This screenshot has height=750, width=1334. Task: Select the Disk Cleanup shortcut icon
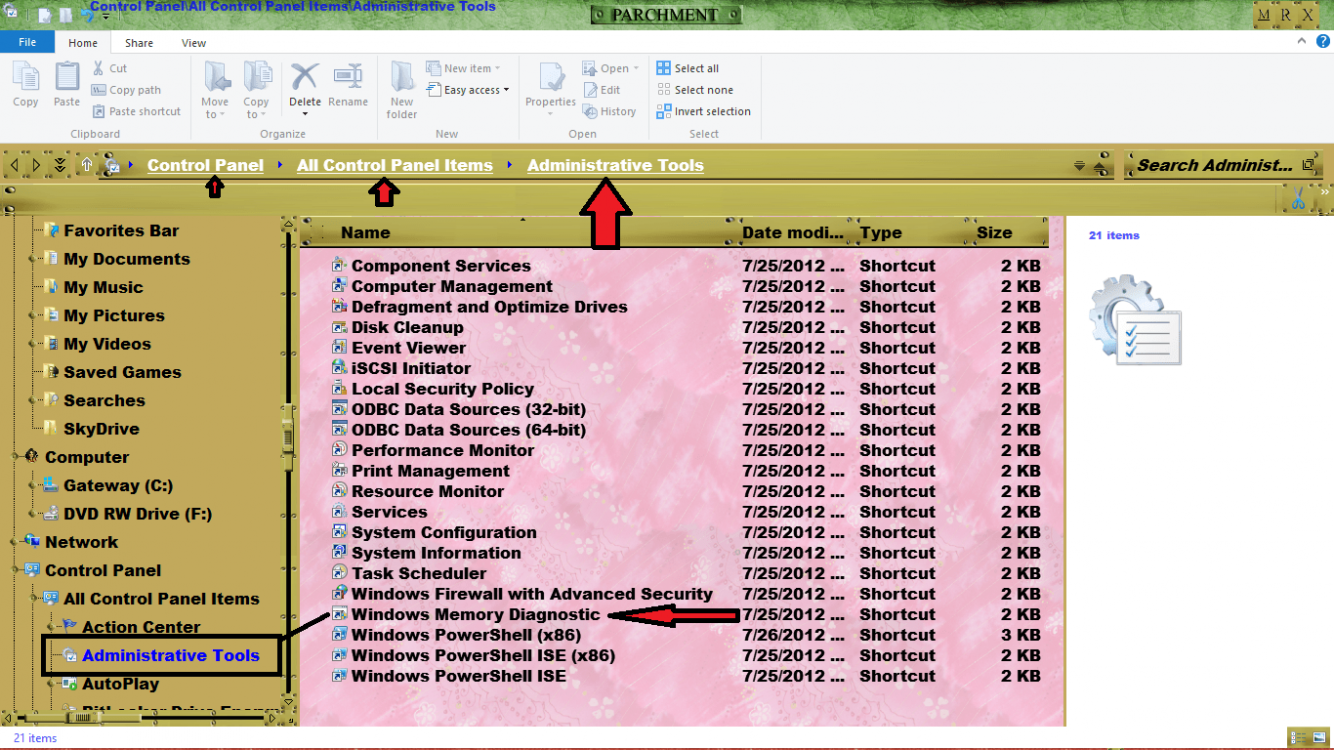click(x=339, y=327)
